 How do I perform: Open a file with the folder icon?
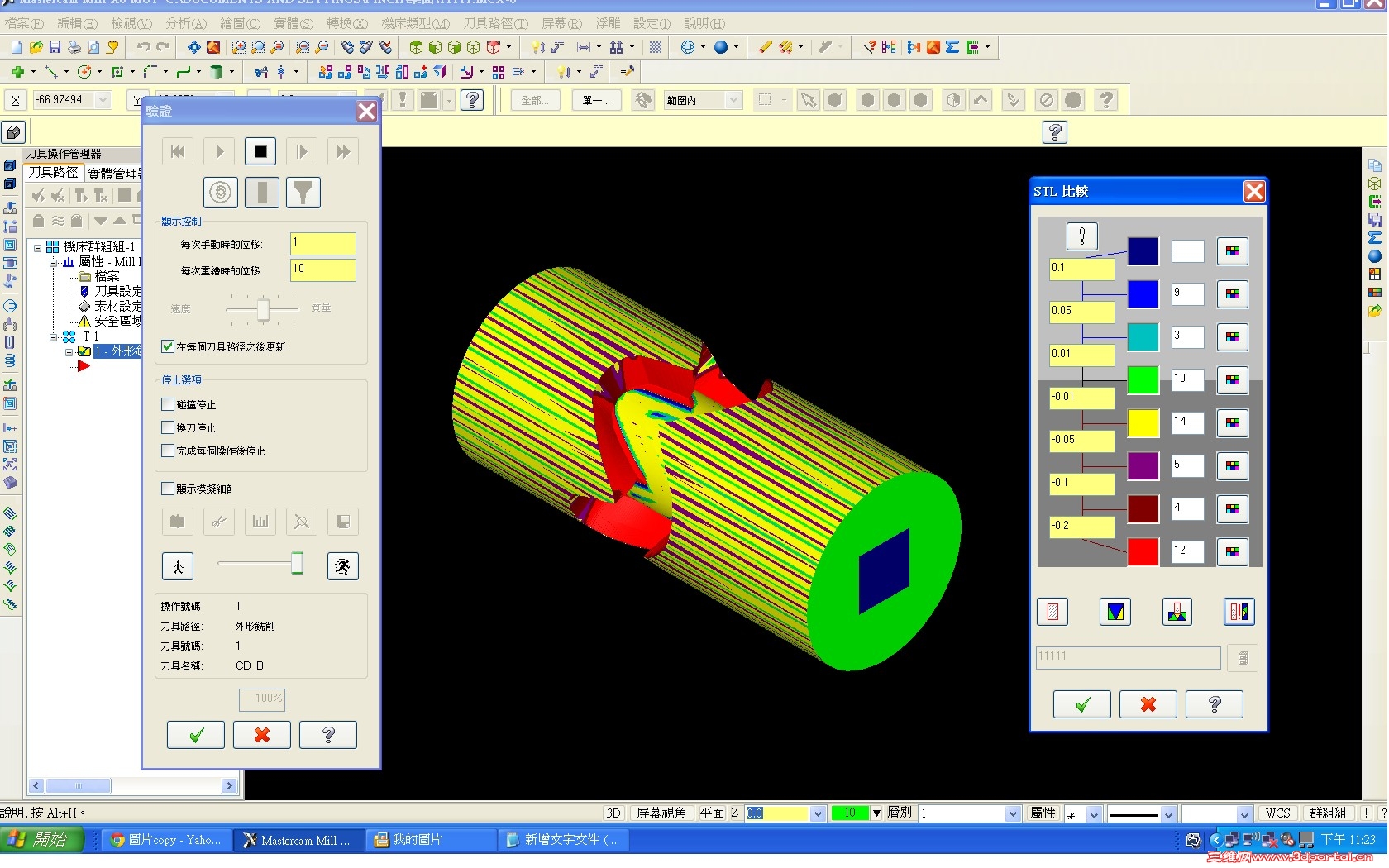pos(36,47)
